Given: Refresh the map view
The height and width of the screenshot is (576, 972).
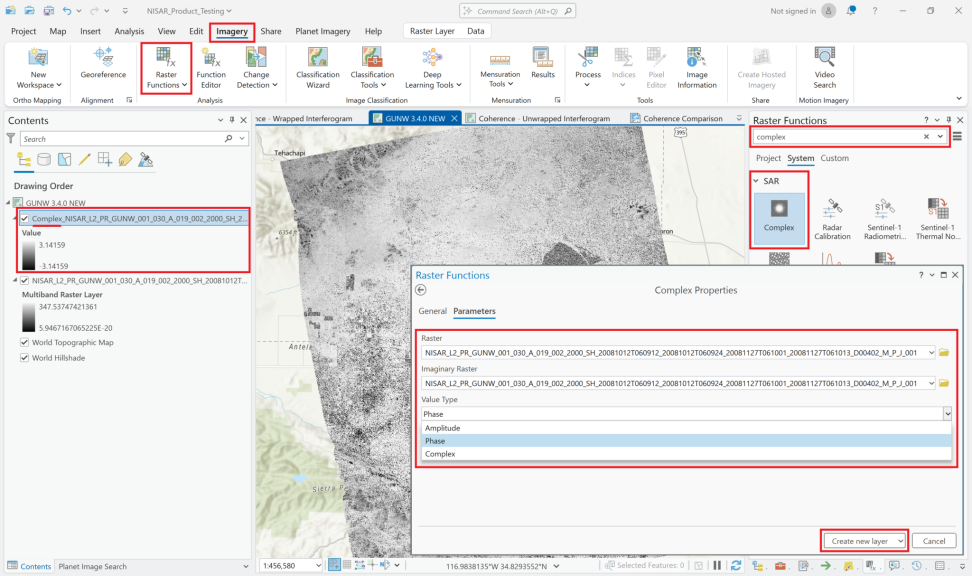Looking at the screenshot, I should (x=736, y=565).
